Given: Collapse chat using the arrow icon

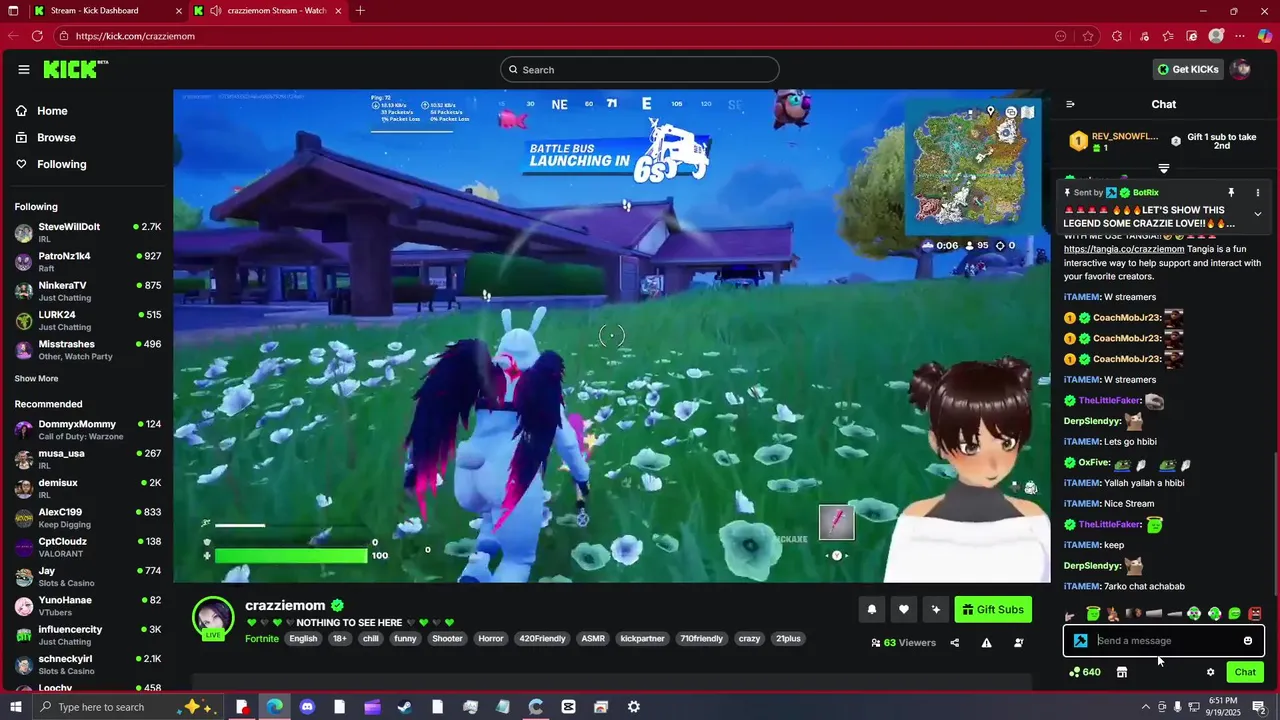Looking at the screenshot, I should (x=1070, y=104).
